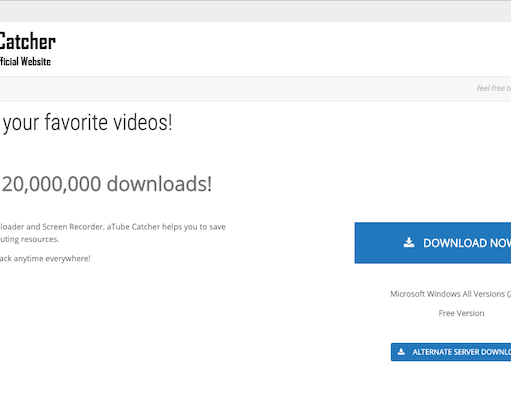The width and height of the screenshot is (511, 400).
Task: Click the download icon in DOWNLOAD NOW button
Action: pyautogui.click(x=409, y=242)
